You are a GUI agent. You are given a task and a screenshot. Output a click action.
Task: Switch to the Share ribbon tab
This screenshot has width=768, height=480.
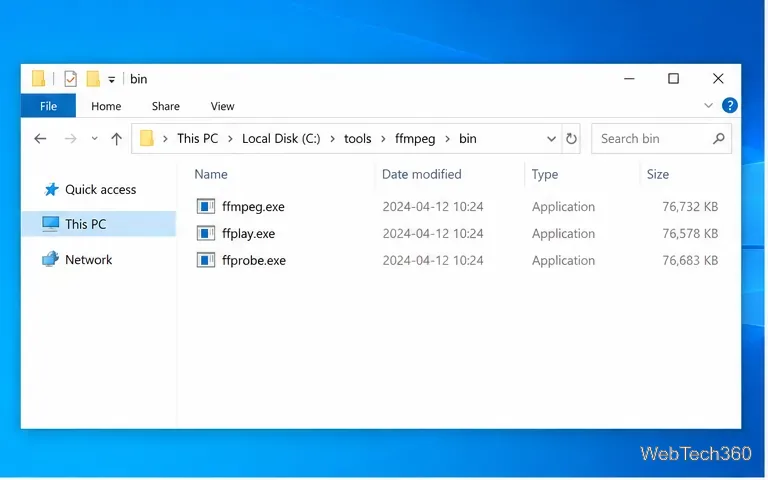tap(166, 106)
